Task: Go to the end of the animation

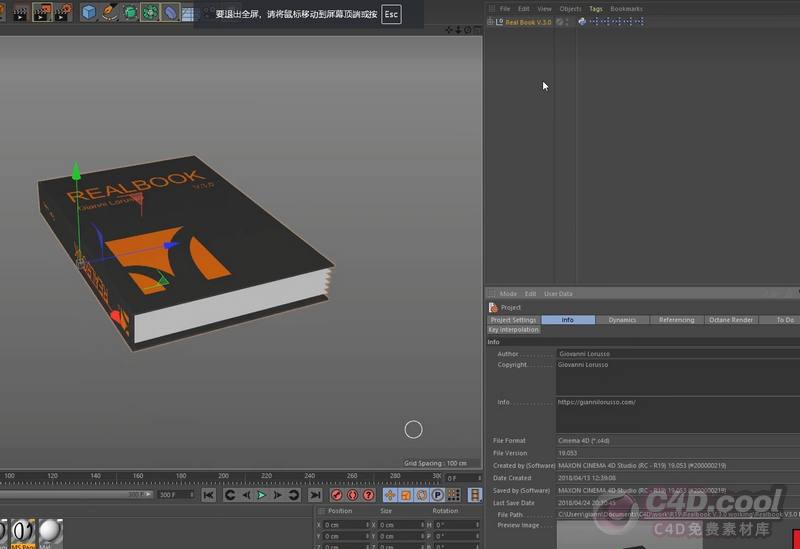Action: (x=315, y=495)
